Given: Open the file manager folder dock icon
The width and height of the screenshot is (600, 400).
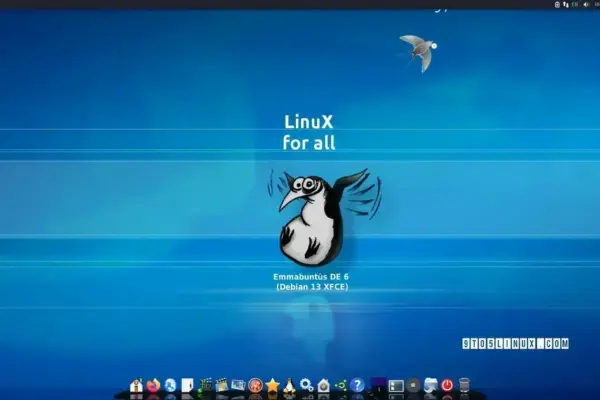Looking at the screenshot, I should tap(430, 385).
